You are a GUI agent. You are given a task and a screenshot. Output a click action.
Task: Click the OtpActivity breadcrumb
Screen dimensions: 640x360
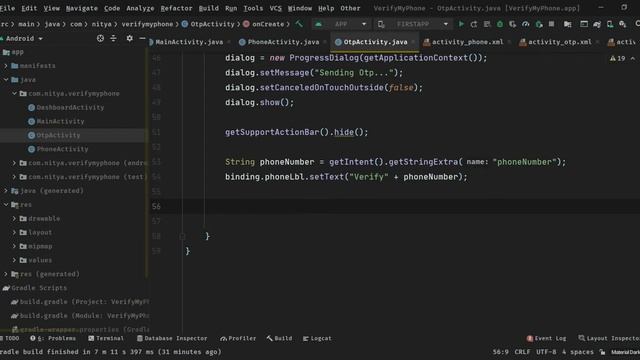[x=208, y=24]
